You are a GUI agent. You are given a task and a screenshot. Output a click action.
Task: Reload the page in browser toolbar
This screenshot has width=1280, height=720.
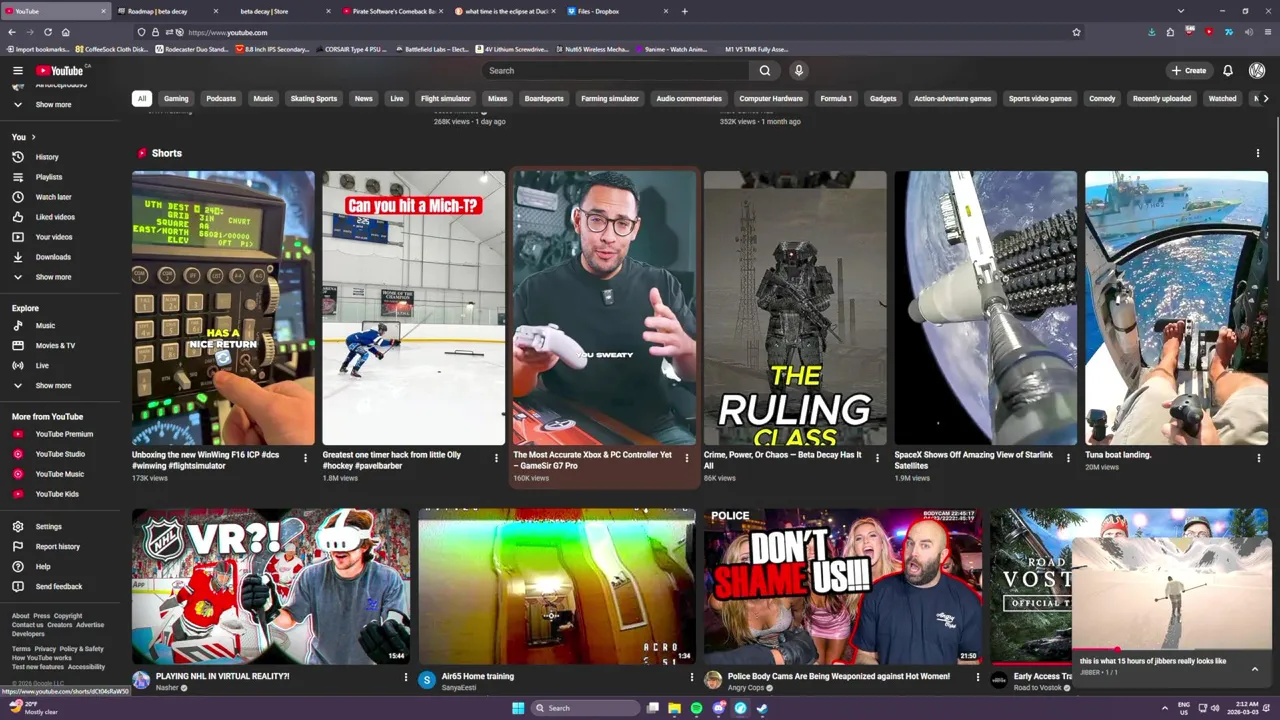[x=47, y=32]
